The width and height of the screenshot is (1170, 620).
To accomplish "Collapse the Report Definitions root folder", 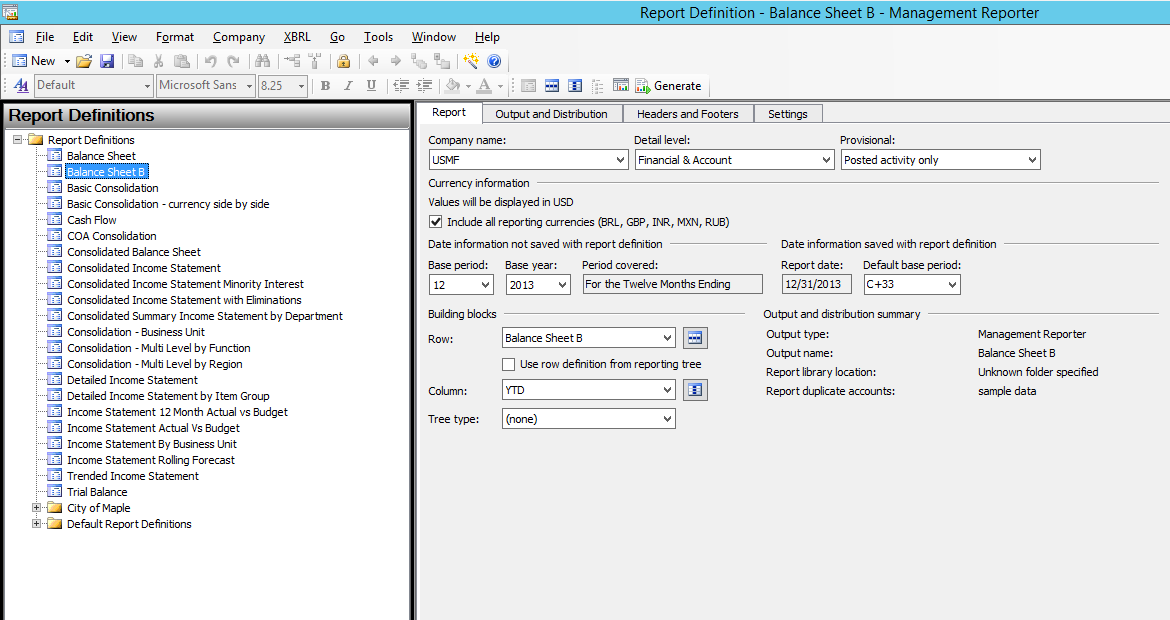I will (x=19, y=140).
